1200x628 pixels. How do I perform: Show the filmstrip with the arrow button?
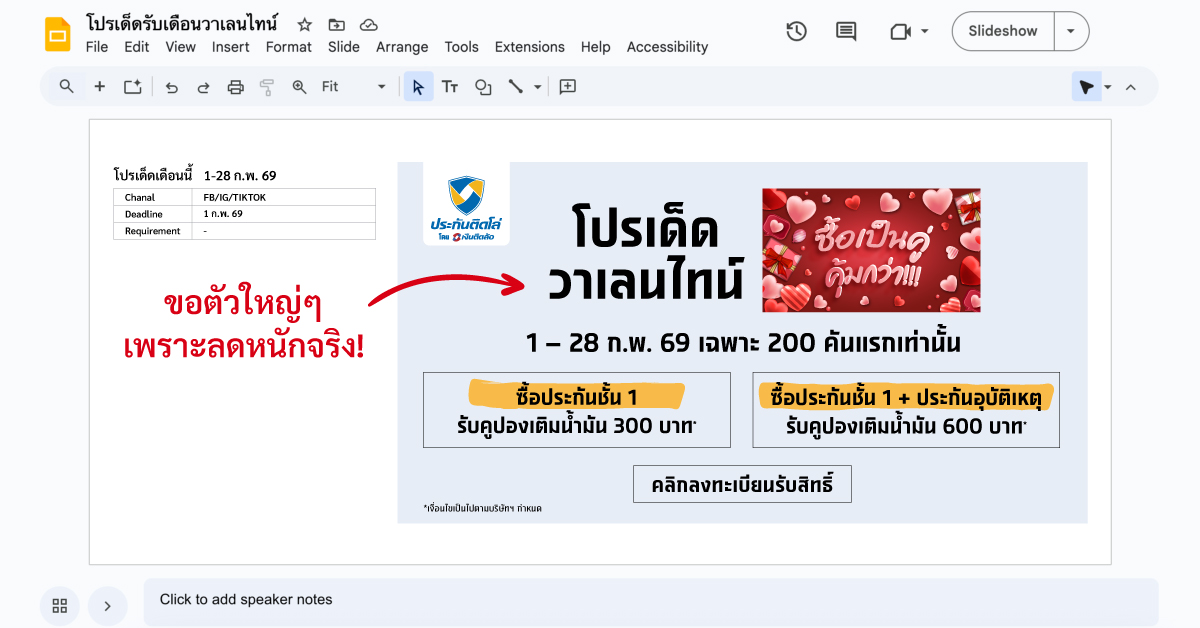[107, 605]
